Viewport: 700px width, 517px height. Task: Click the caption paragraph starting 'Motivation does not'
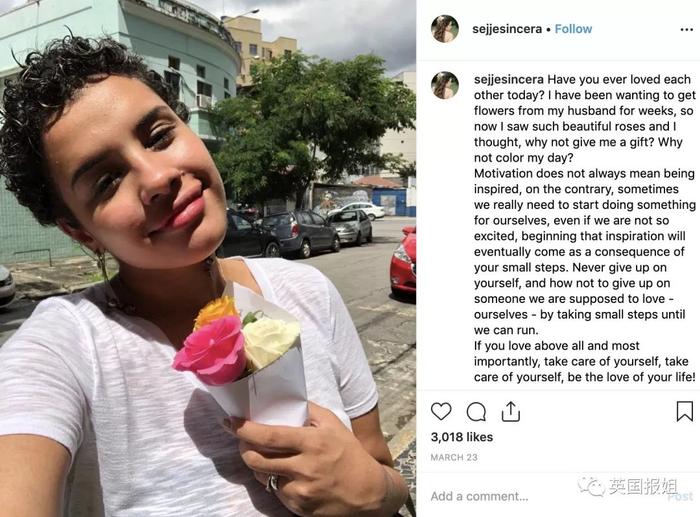584,251
